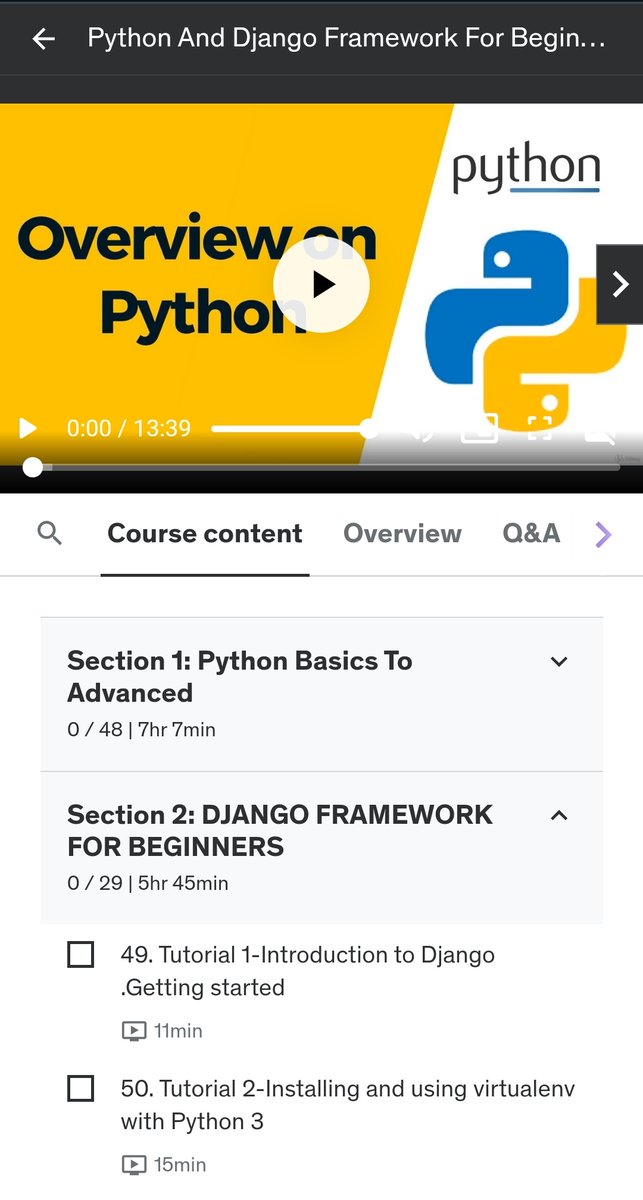Open the Q&A tab
The width and height of the screenshot is (643, 1200).
531,534
